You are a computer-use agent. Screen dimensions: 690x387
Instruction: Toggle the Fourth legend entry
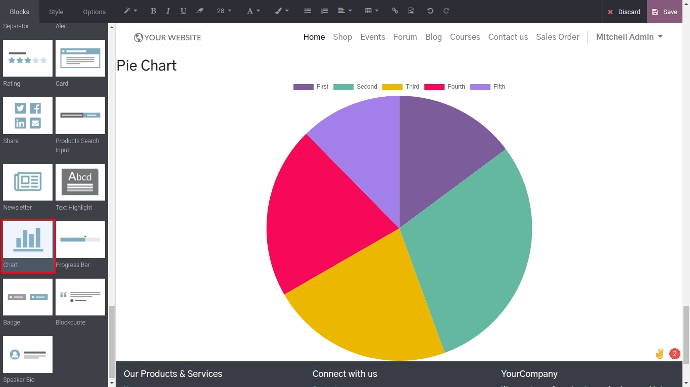coord(444,87)
